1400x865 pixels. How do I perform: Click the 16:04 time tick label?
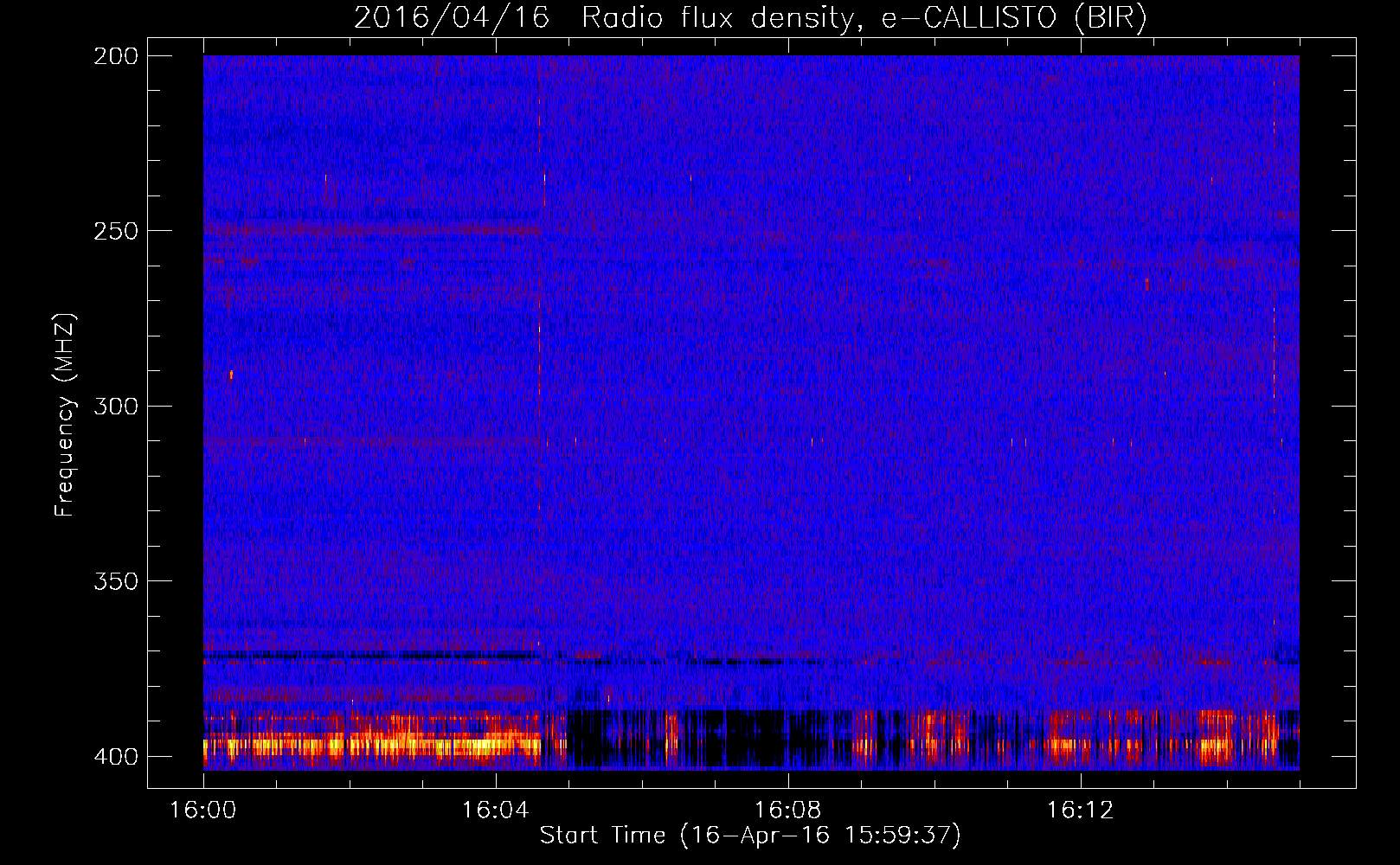[x=495, y=811]
